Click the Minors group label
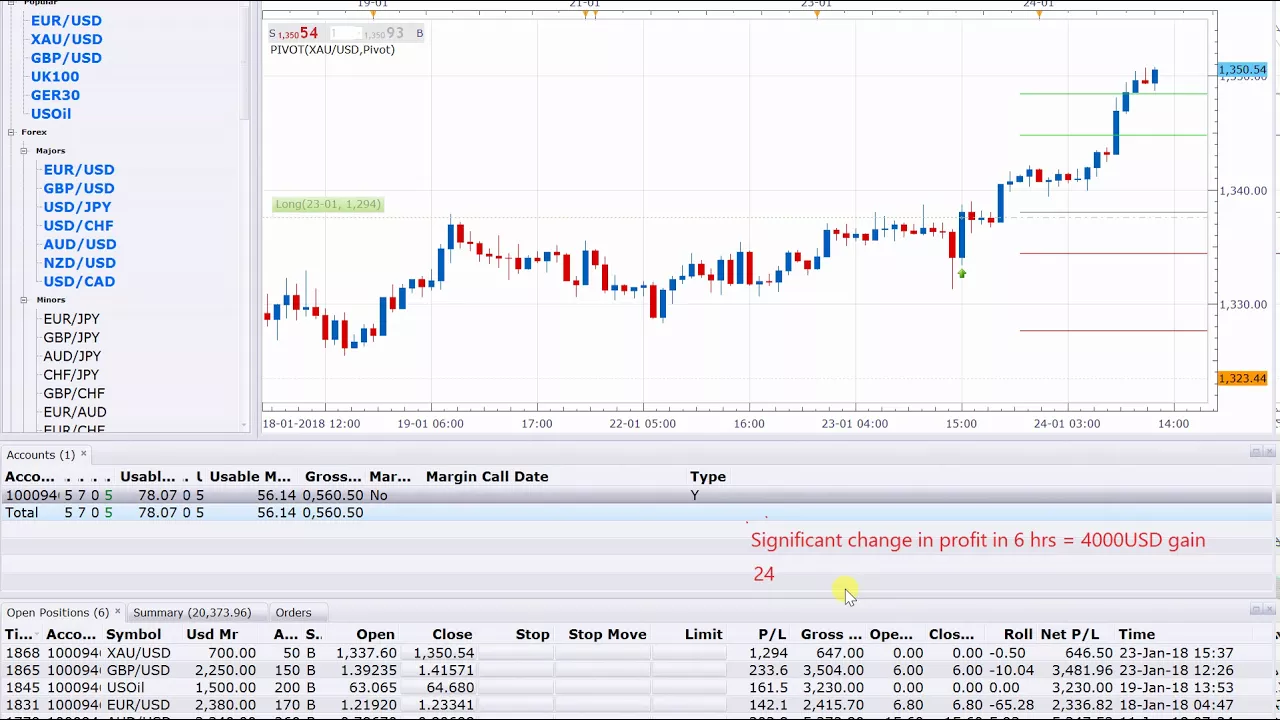This screenshot has width=1280, height=720. [x=50, y=300]
